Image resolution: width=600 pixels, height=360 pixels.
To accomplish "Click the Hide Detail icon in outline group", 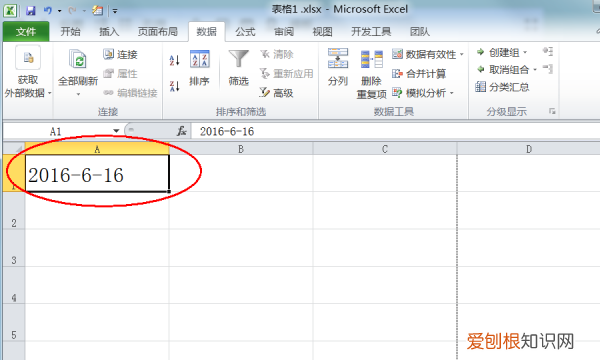I will pyautogui.click(x=548, y=69).
